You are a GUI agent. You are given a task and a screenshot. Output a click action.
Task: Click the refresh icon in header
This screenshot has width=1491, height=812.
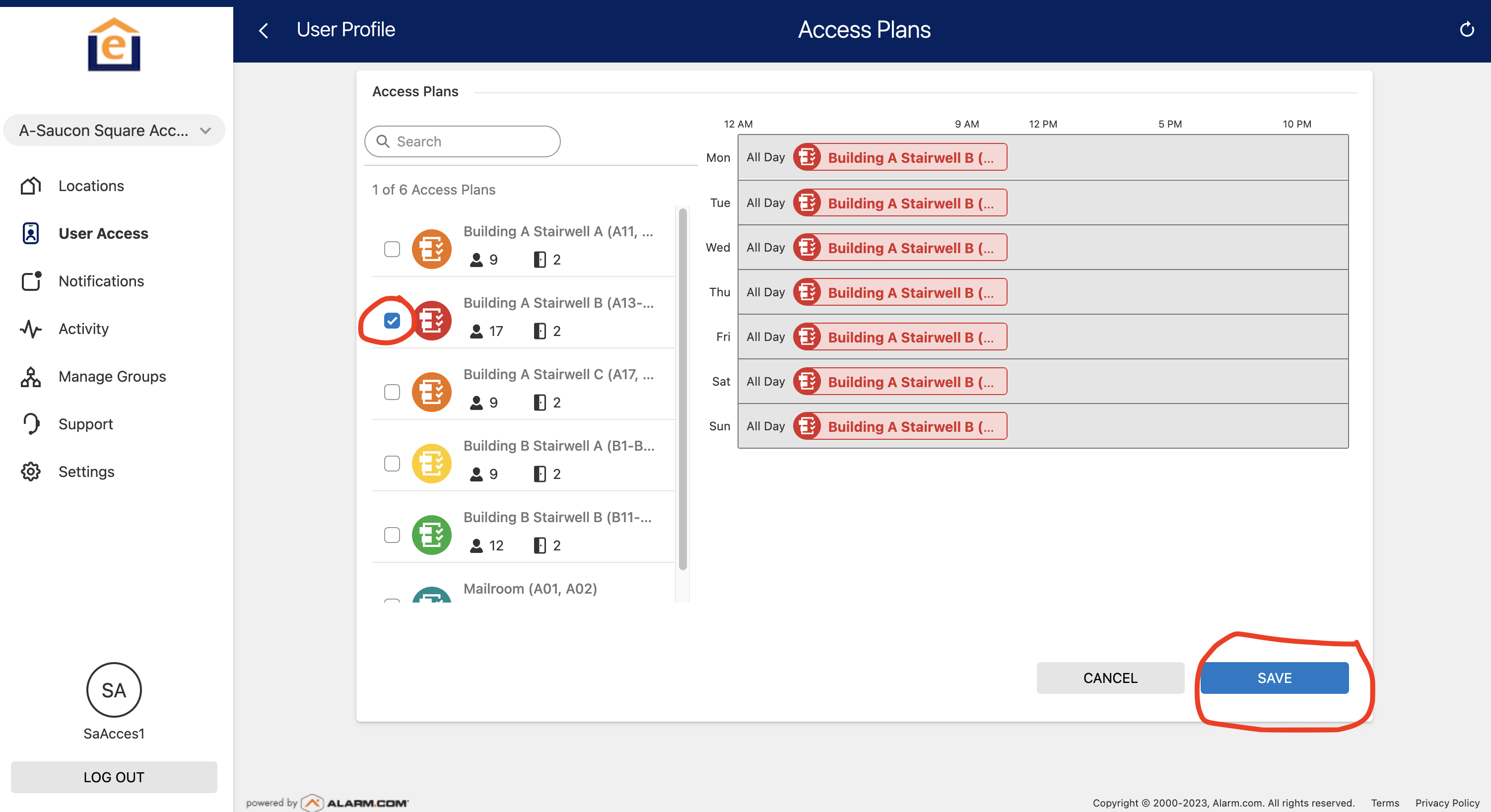(1466, 29)
